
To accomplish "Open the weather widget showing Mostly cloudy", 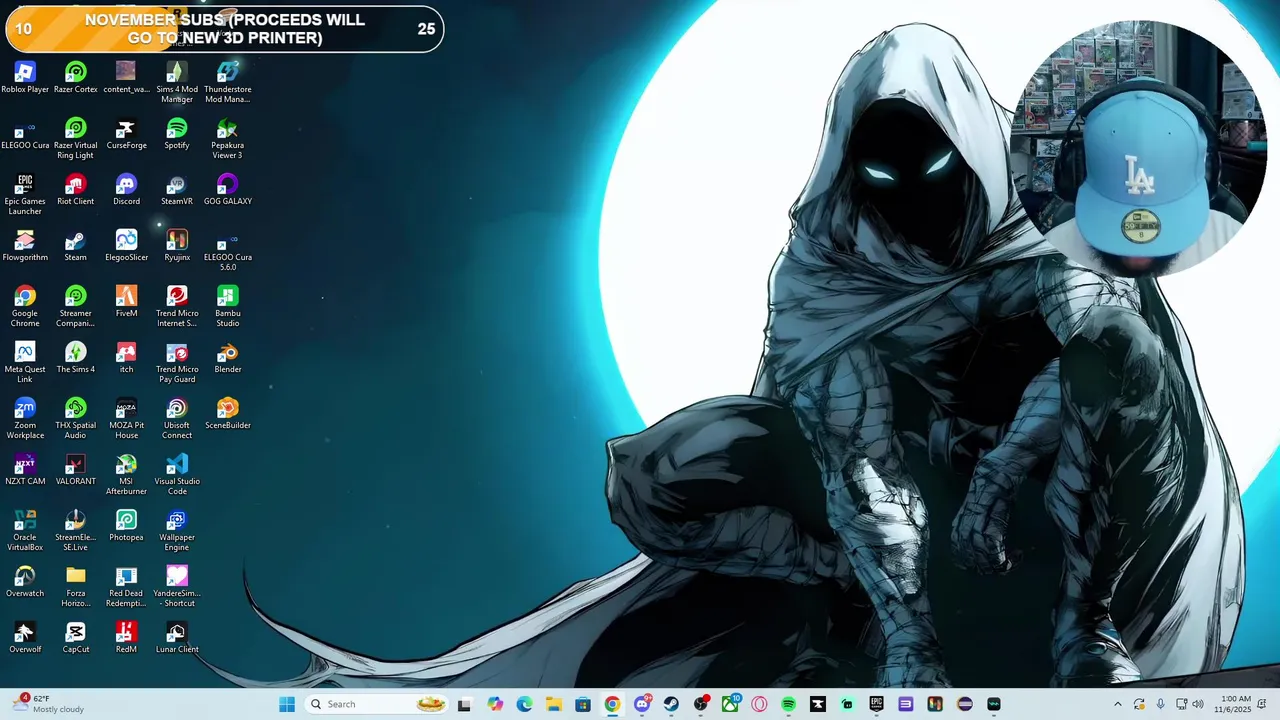I will 50,704.
